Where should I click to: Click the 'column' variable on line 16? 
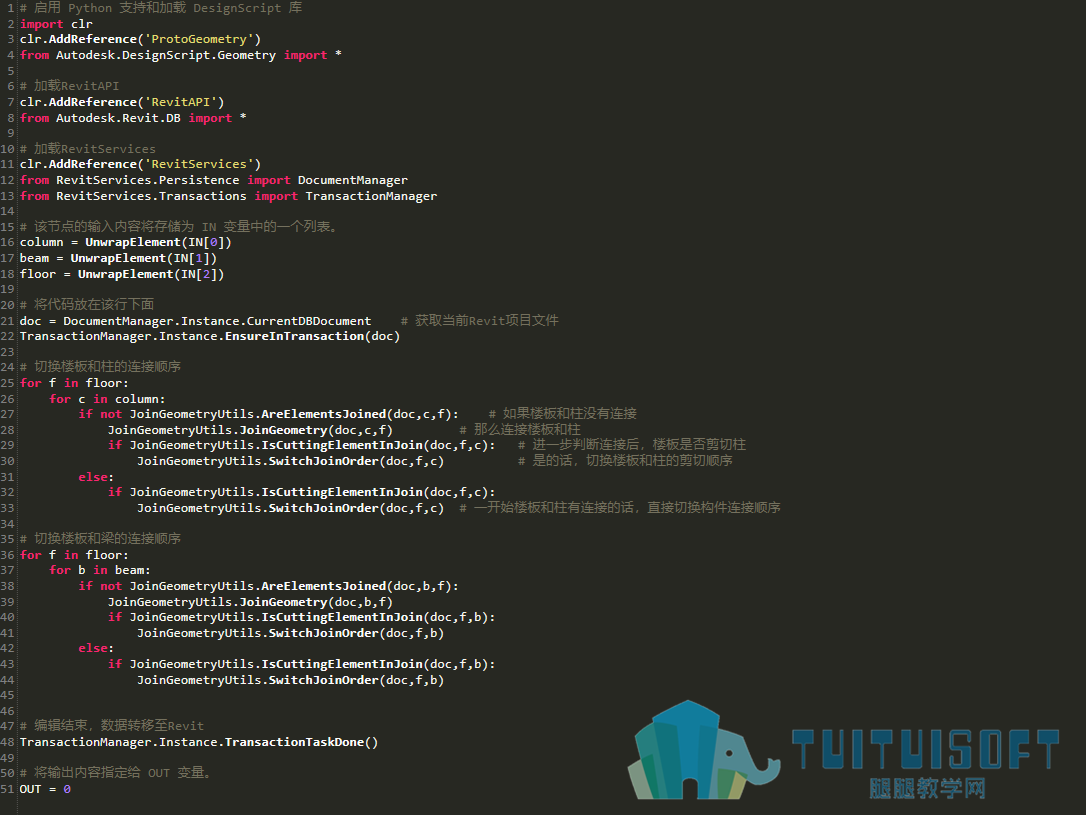pyautogui.click(x=42, y=242)
